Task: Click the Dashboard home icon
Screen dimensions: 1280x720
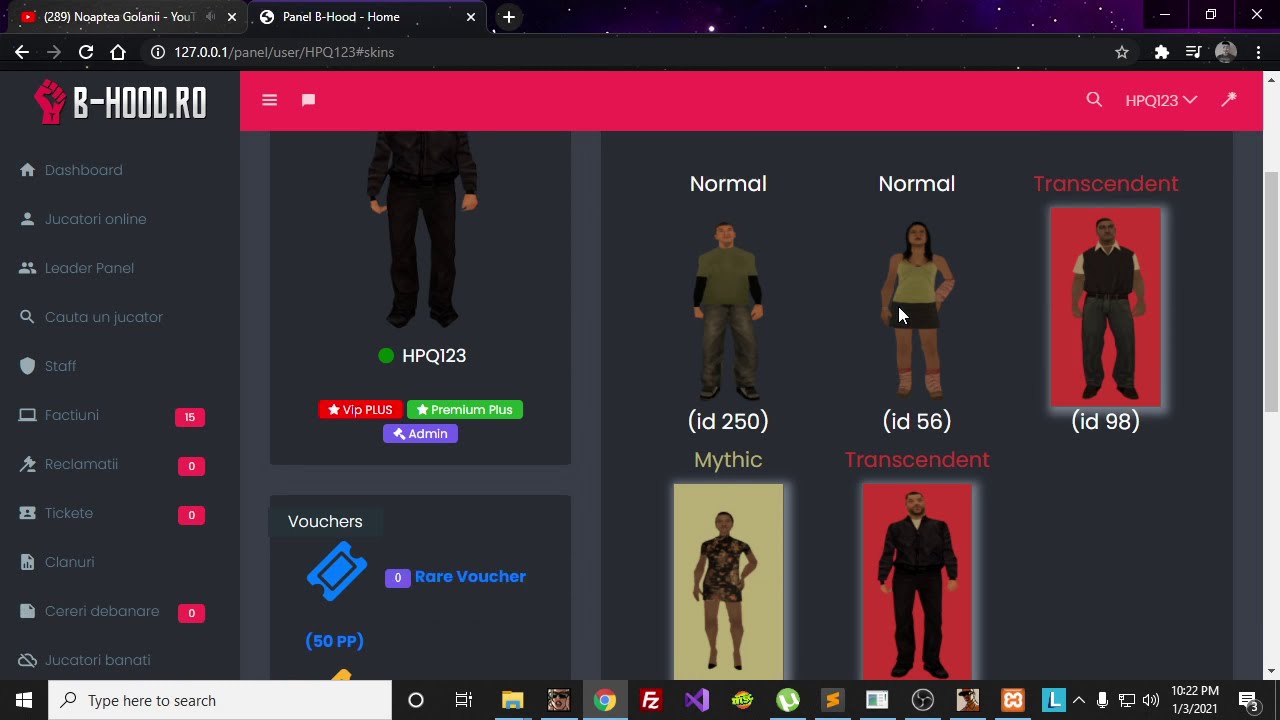Action: click(27, 170)
